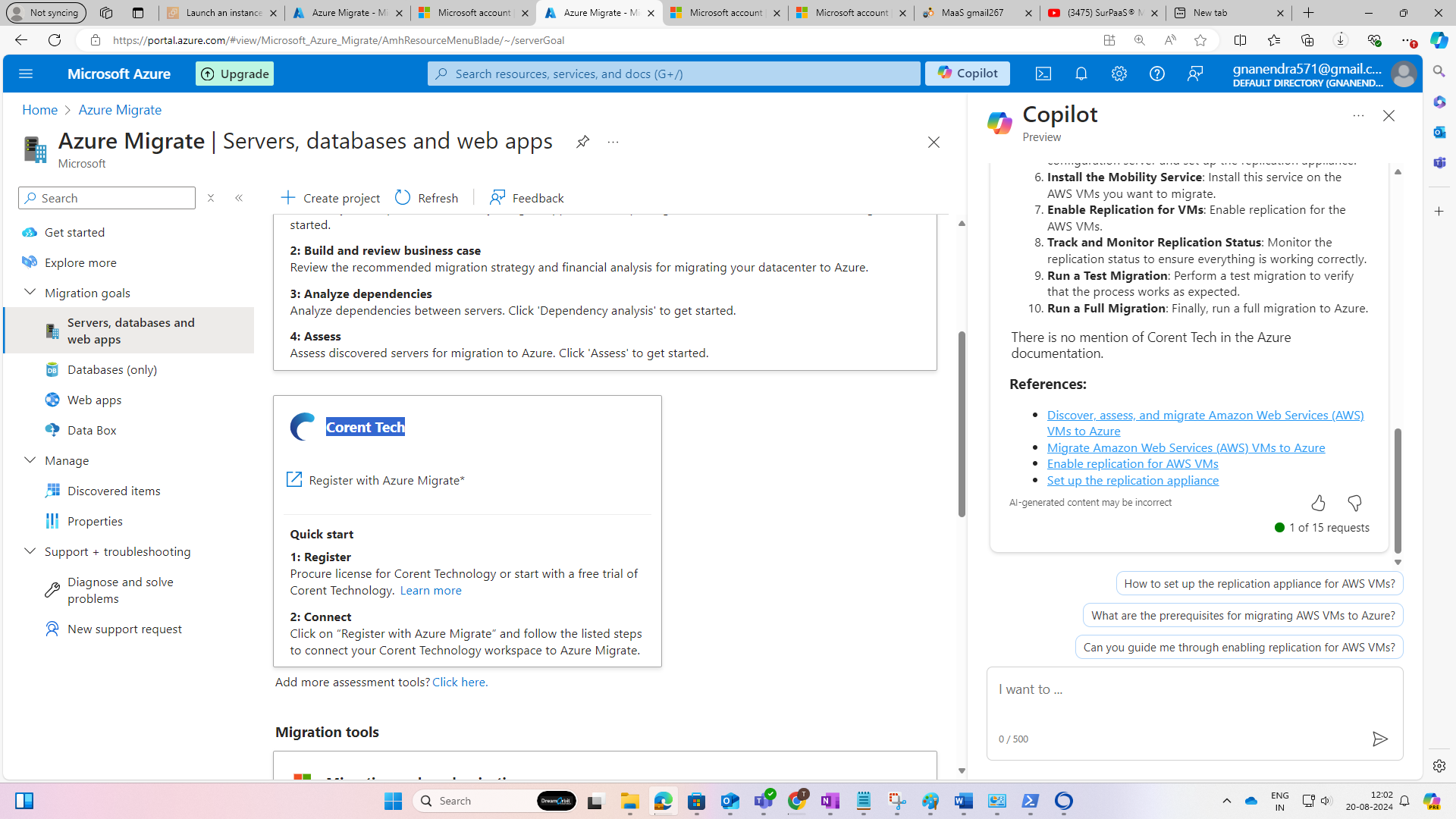Image resolution: width=1456 pixels, height=819 pixels.
Task: Open more options ellipsis beside blade title
Action: (x=613, y=142)
